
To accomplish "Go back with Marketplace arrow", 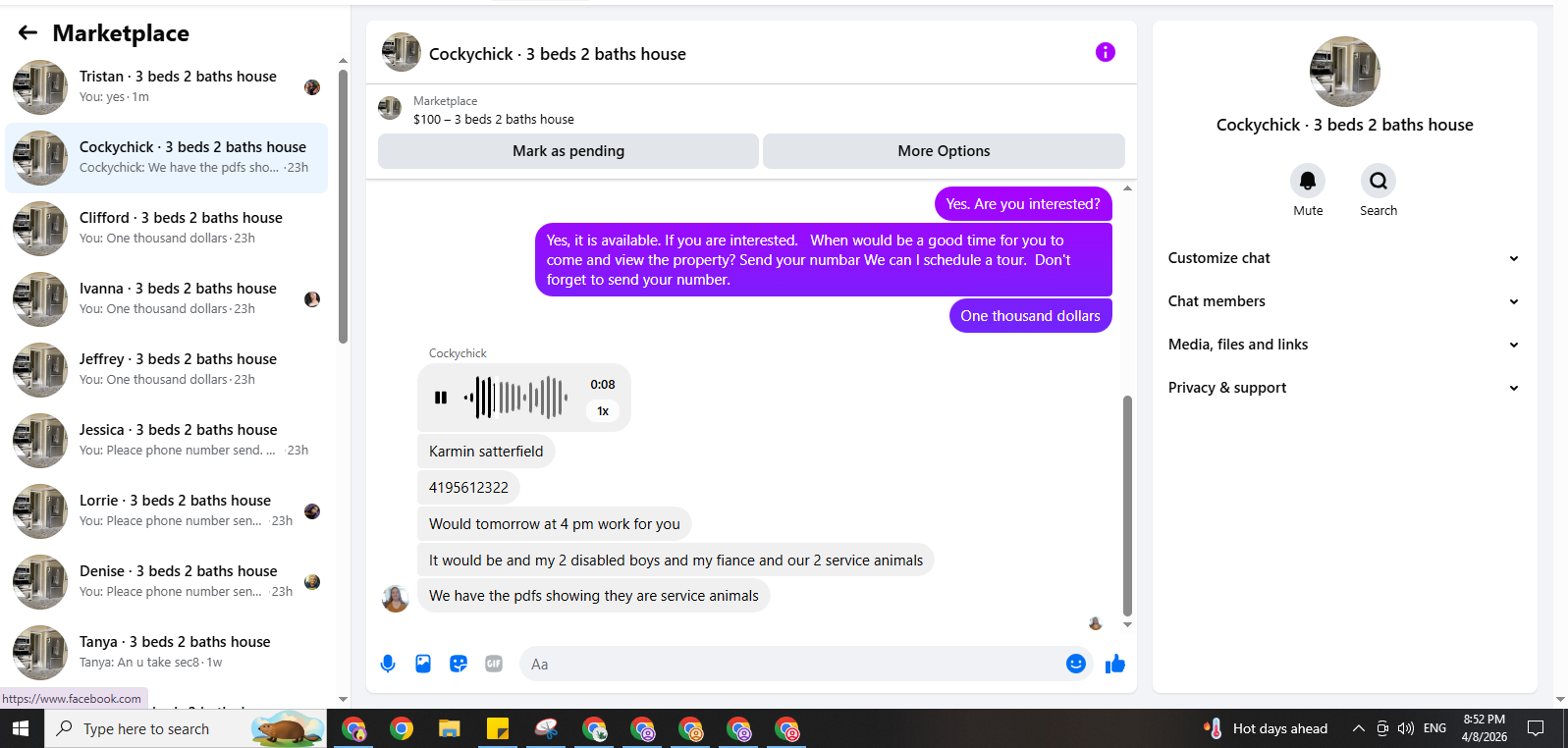I will [x=27, y=32].
